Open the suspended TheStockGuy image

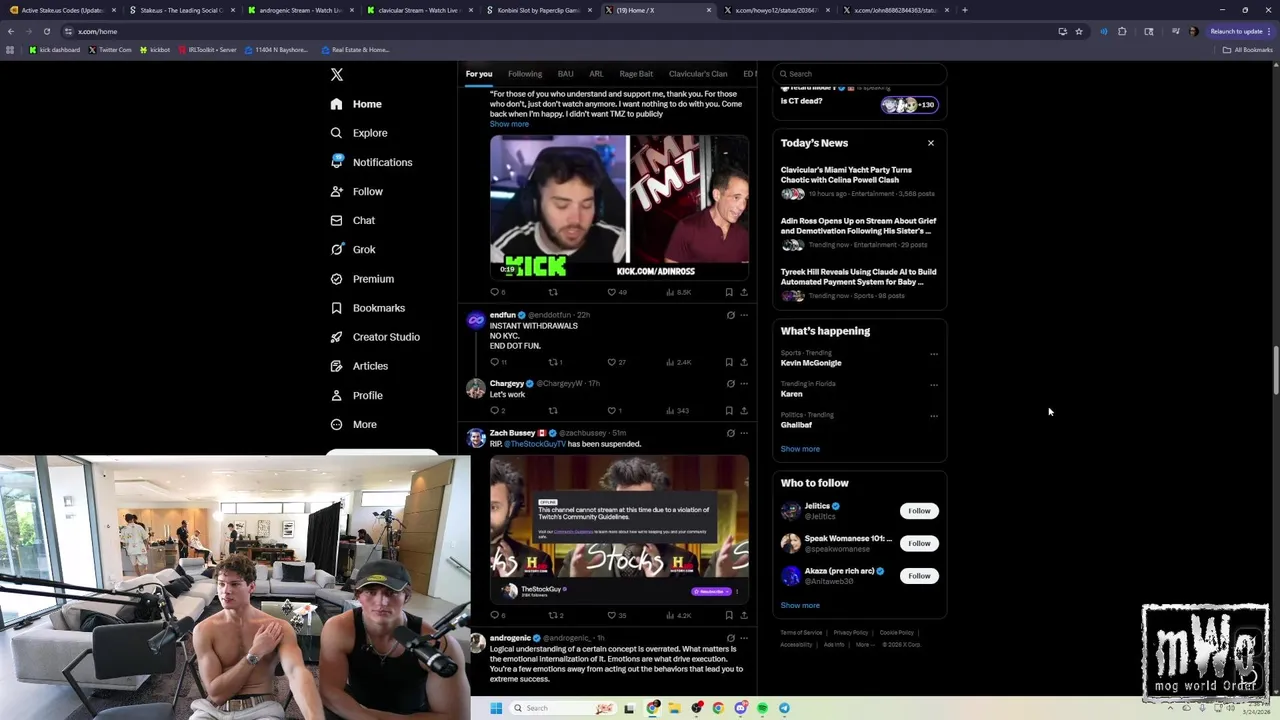tap(619, 530)
